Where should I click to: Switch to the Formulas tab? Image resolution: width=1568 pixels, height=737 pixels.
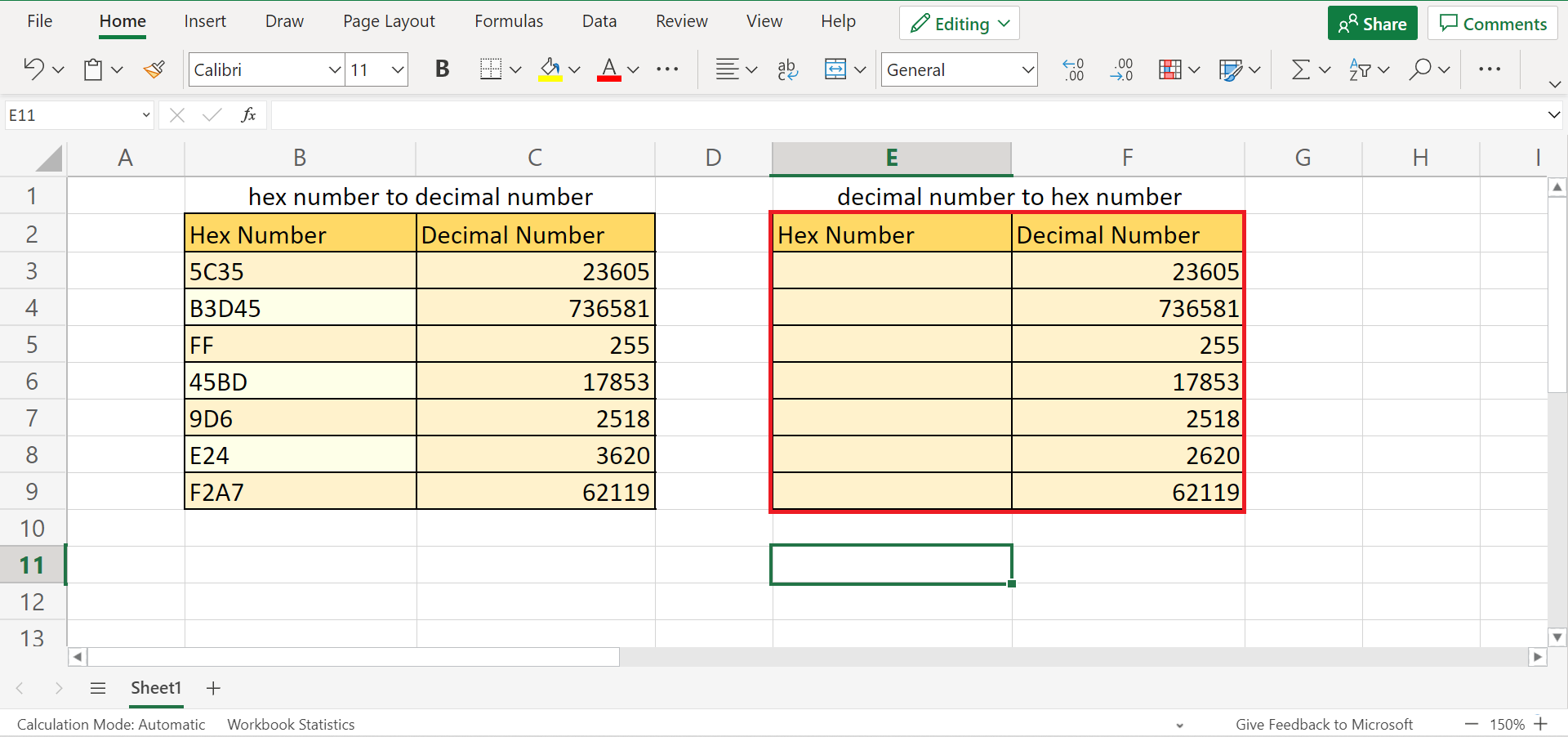pos(508,20)
